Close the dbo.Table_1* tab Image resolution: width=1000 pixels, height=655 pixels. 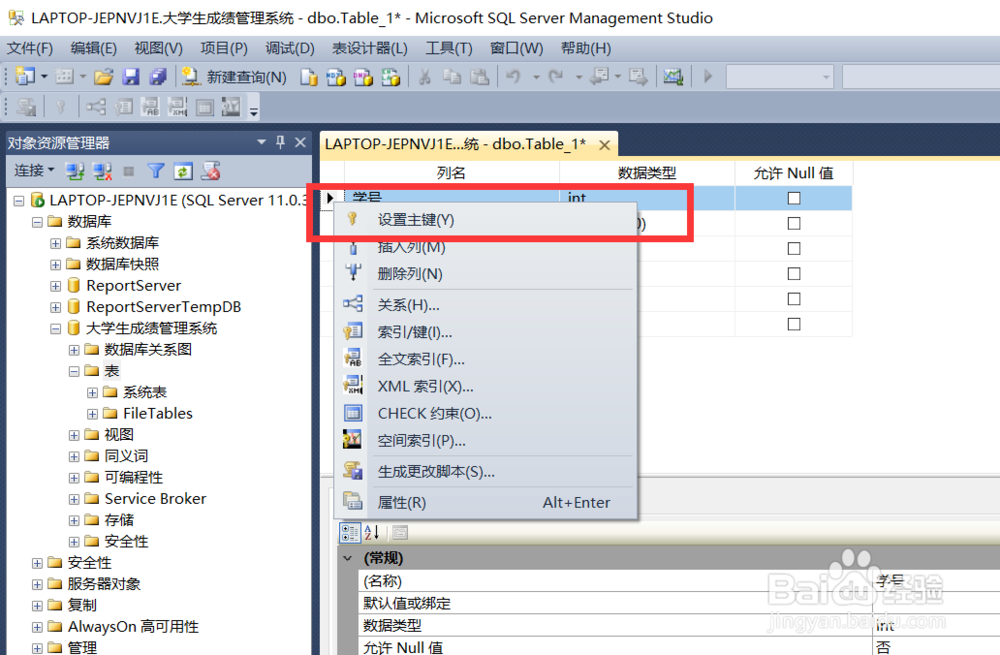coord(604,145)
